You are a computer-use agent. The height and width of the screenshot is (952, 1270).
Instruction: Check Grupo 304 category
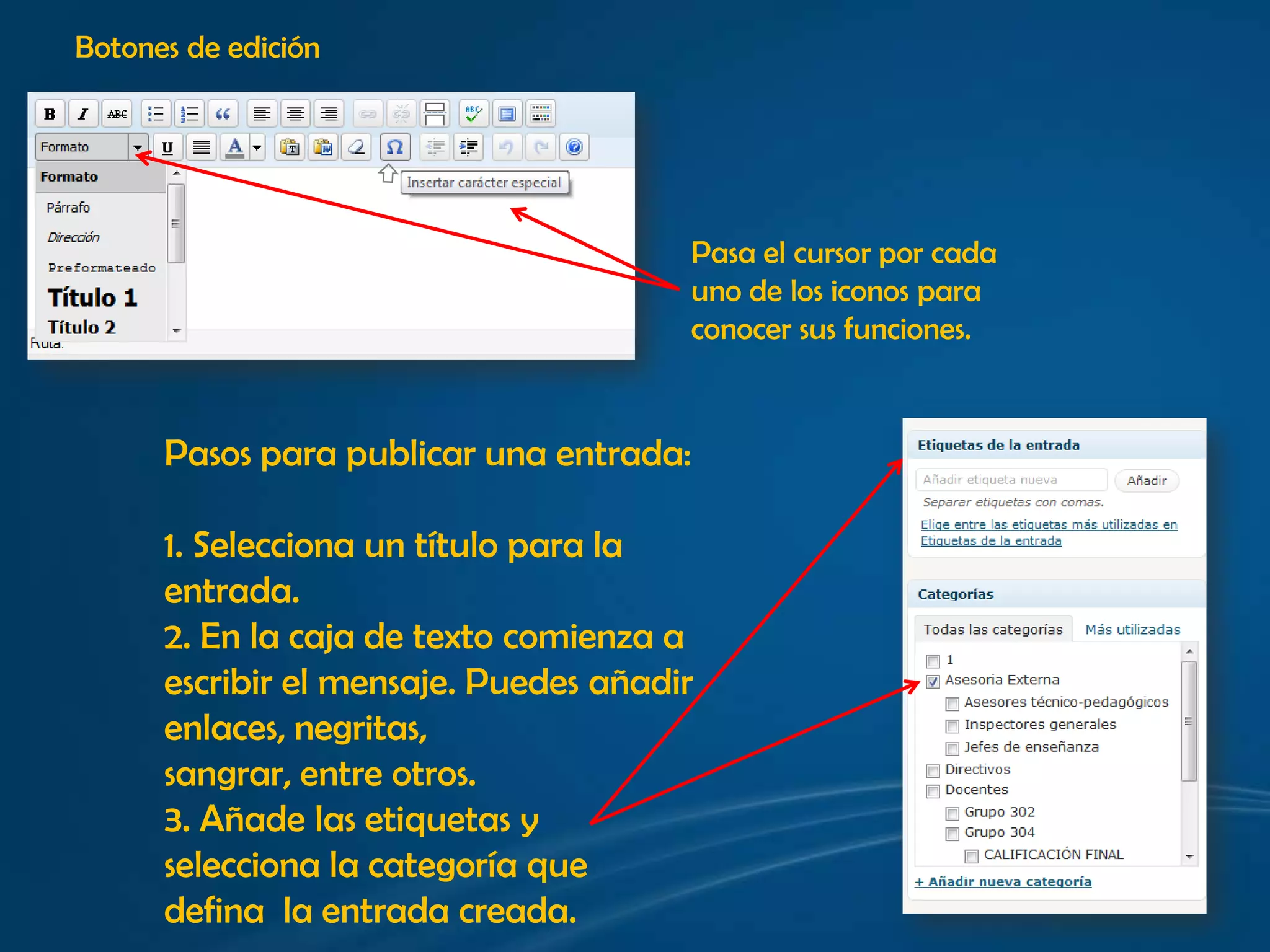point(952,834)
